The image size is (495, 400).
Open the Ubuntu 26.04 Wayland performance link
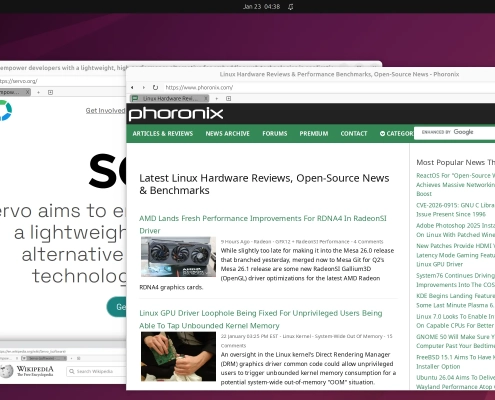pyautogui.click(x=455, y=382)
